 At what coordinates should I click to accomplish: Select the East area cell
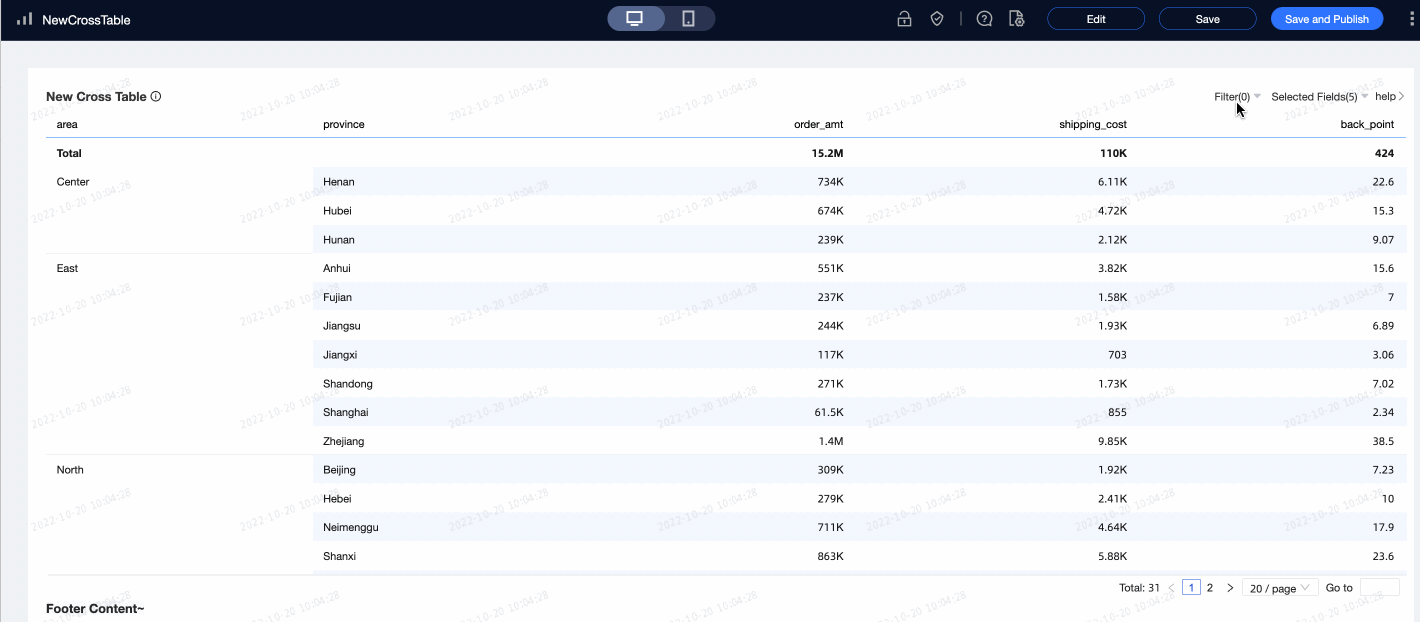[67, 268]
